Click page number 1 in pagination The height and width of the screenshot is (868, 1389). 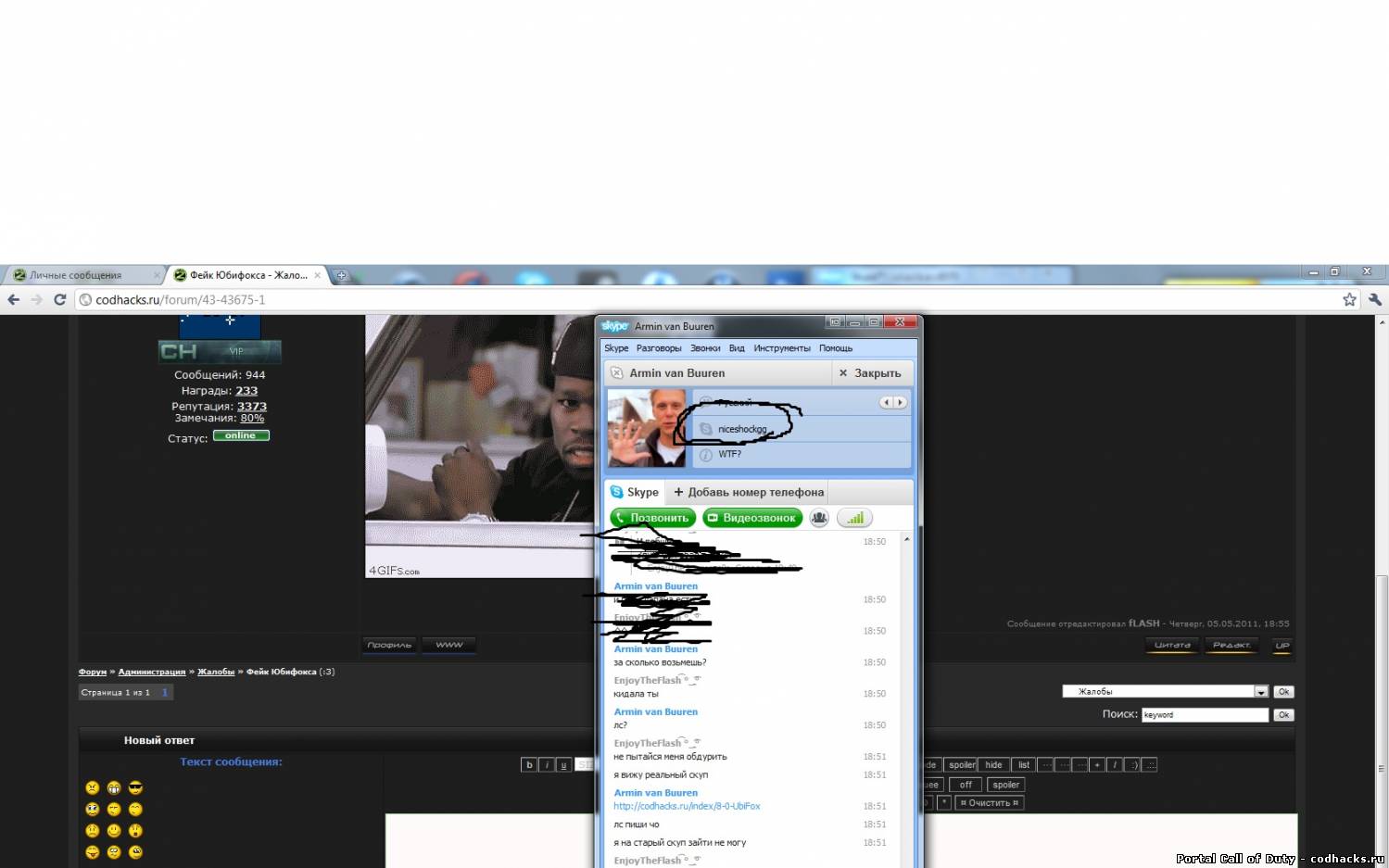point(165,692)
